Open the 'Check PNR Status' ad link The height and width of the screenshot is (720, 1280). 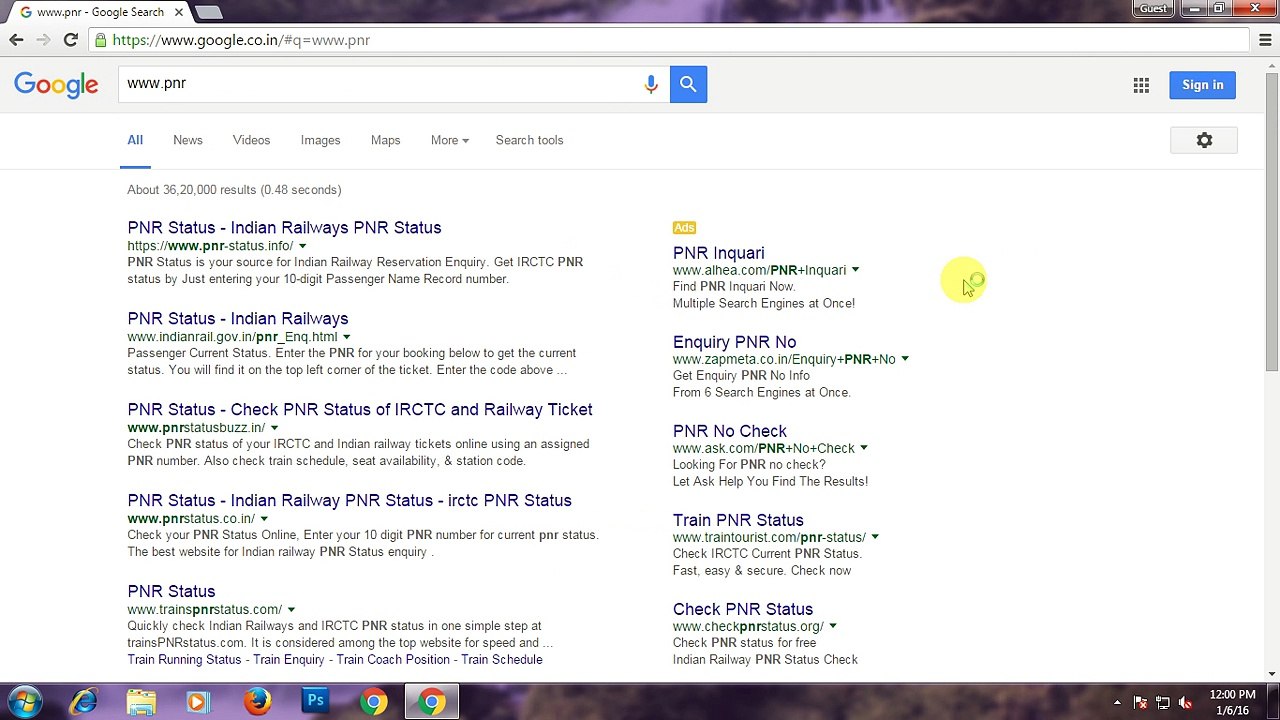(x=743, y=610)
